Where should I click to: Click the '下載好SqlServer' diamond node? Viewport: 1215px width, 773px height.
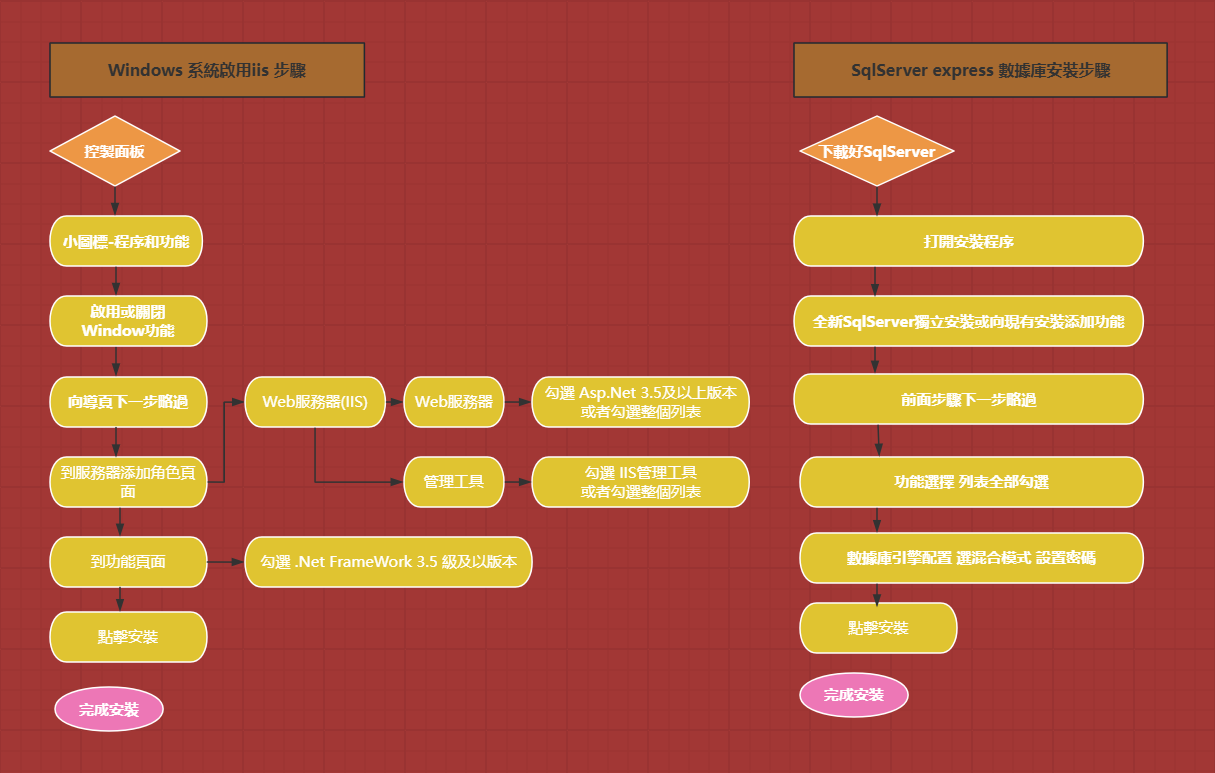(877, 151)
